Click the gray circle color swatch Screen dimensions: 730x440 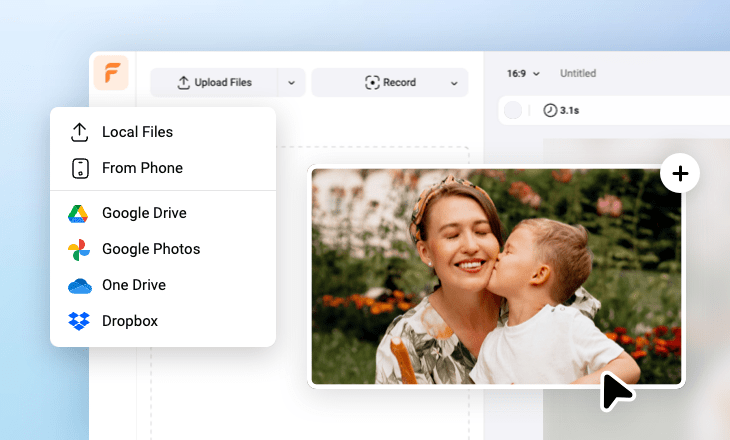(x=513, y=110)
